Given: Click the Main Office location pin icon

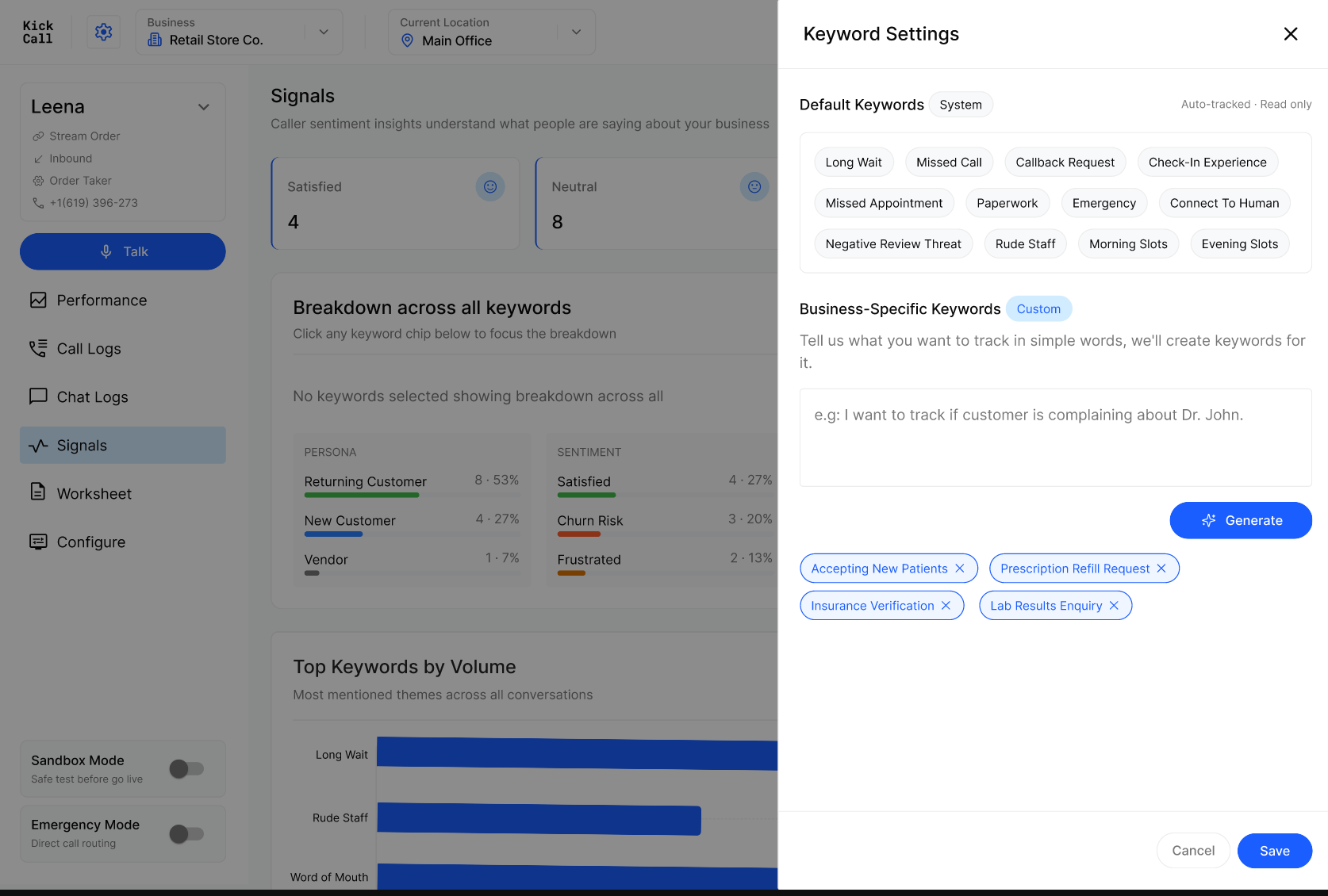Looking at the screenshot, I should [407, 40].
